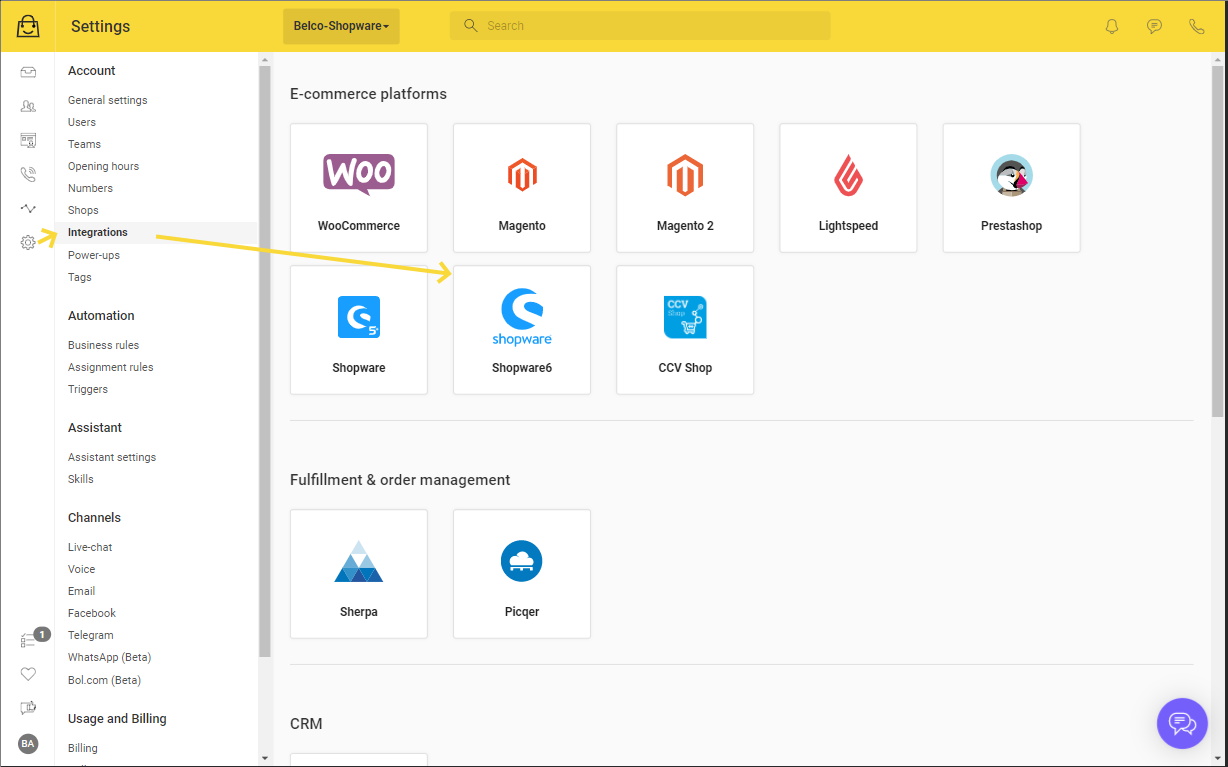Viewport: 1228px width, 767px height.
Task: Open the phone icon in header
Action: point(1196,26)
